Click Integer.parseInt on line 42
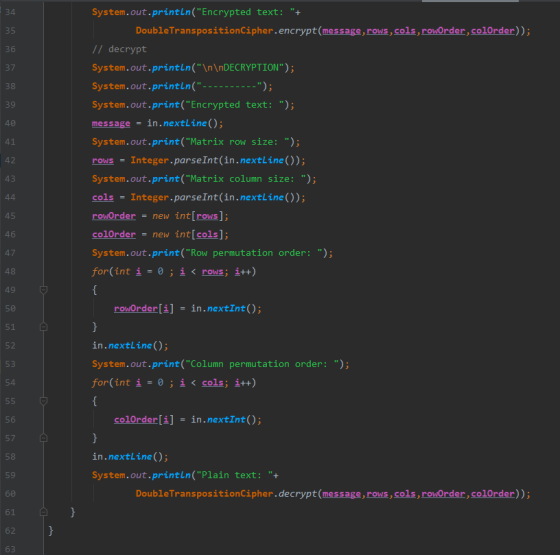560x555 pixels. click(x=174, y=160)
